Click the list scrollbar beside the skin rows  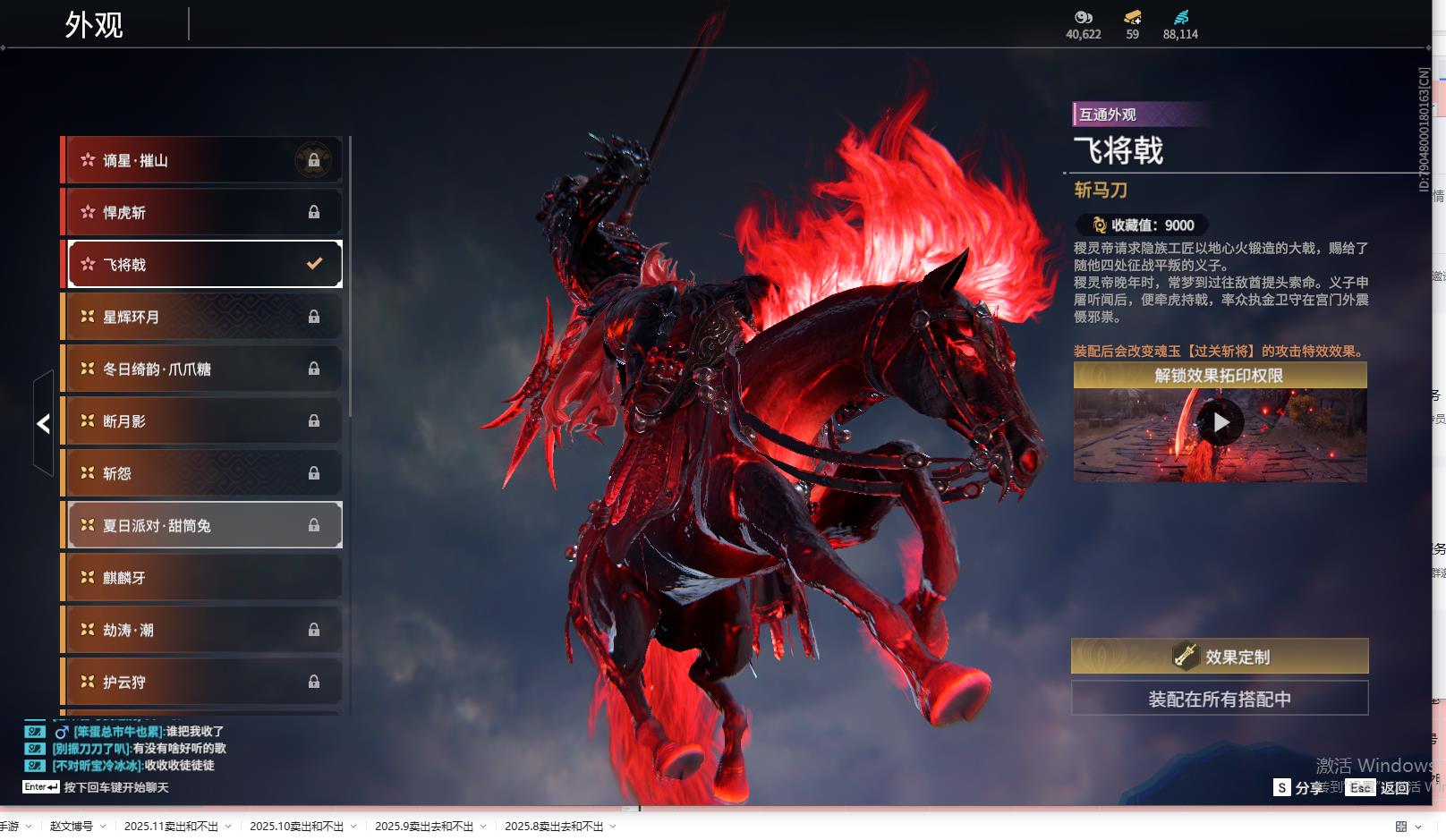coord(350,277)
